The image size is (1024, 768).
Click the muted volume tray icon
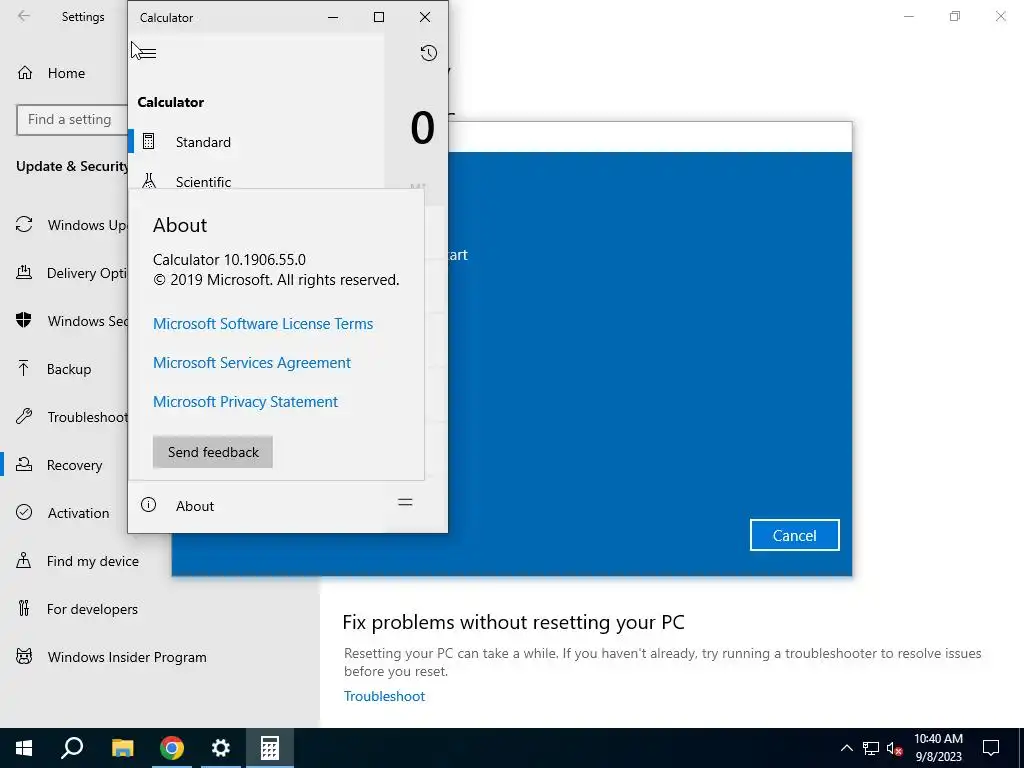(895, 748)
